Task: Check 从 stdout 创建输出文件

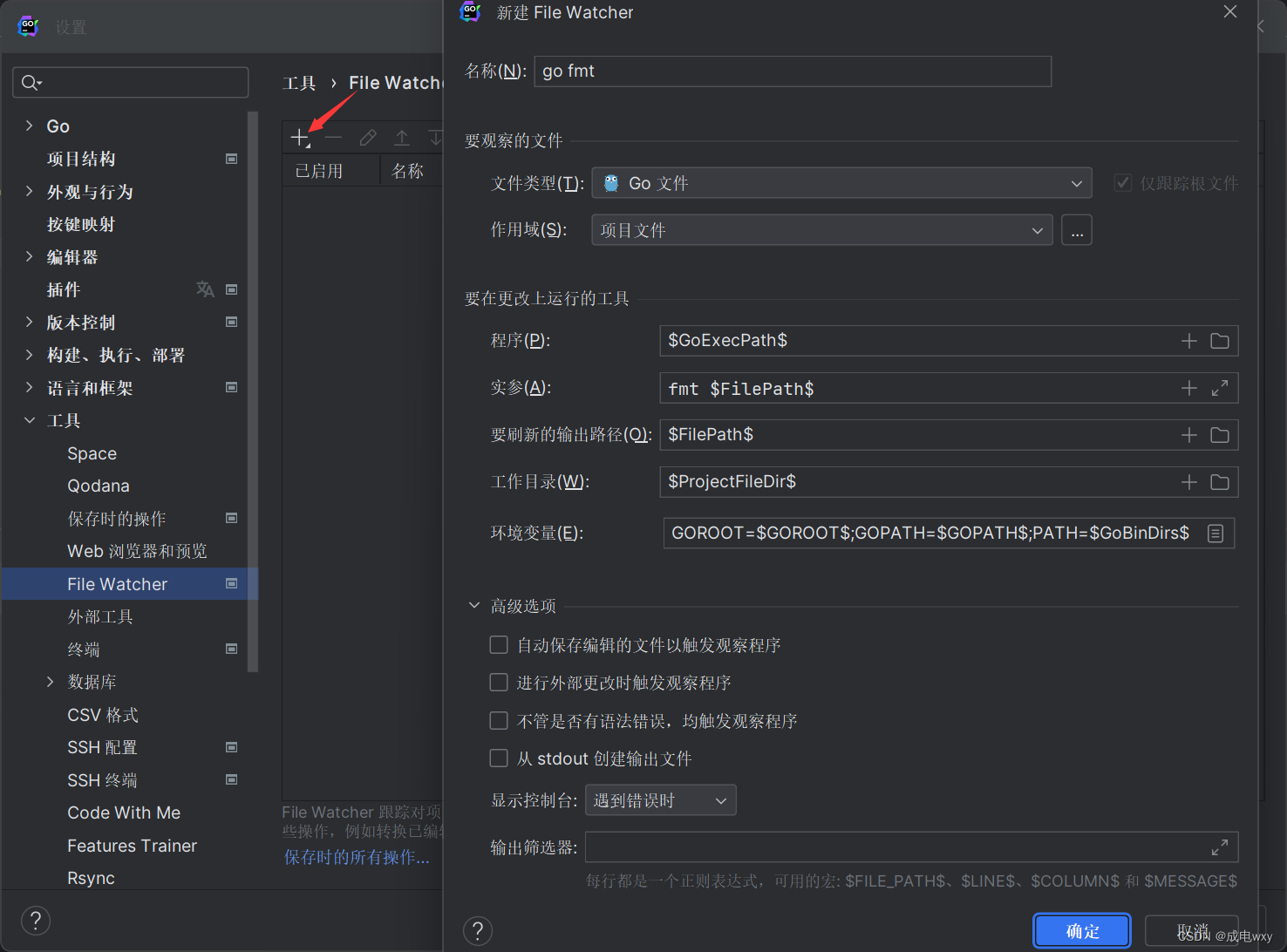Action: (499, 758)
